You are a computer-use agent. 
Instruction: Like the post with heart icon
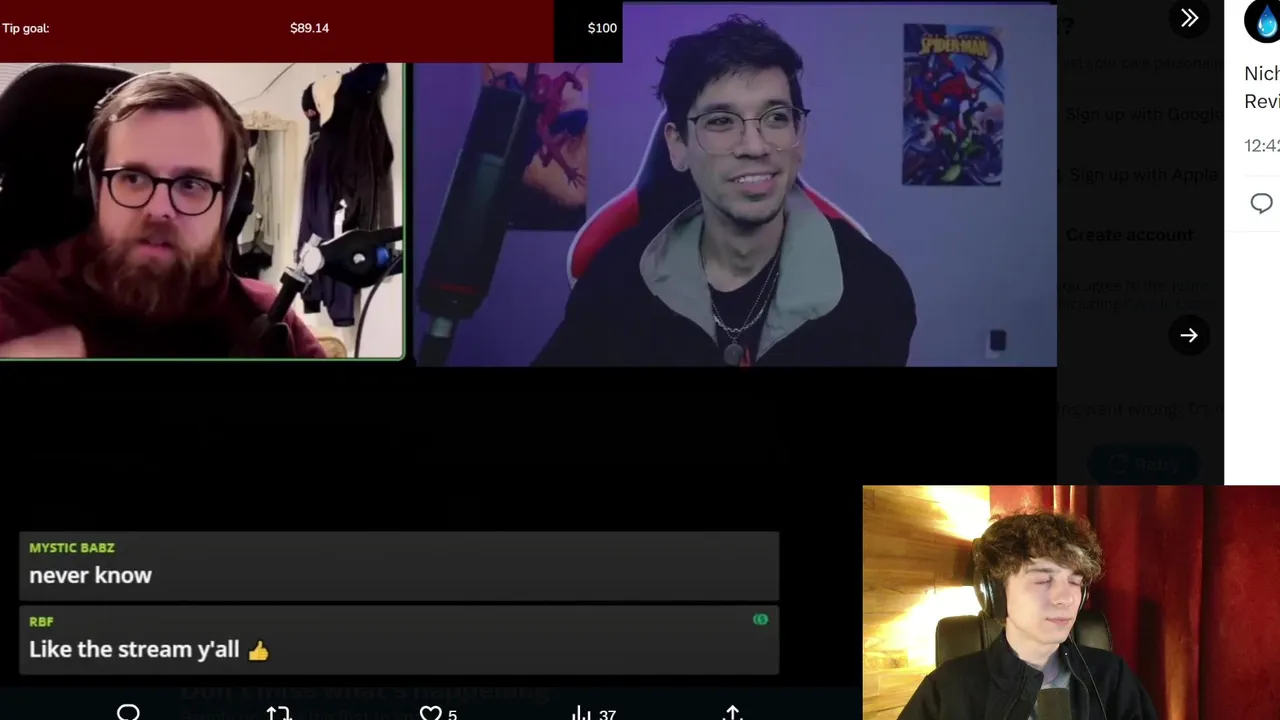click(x=431, y=714)
